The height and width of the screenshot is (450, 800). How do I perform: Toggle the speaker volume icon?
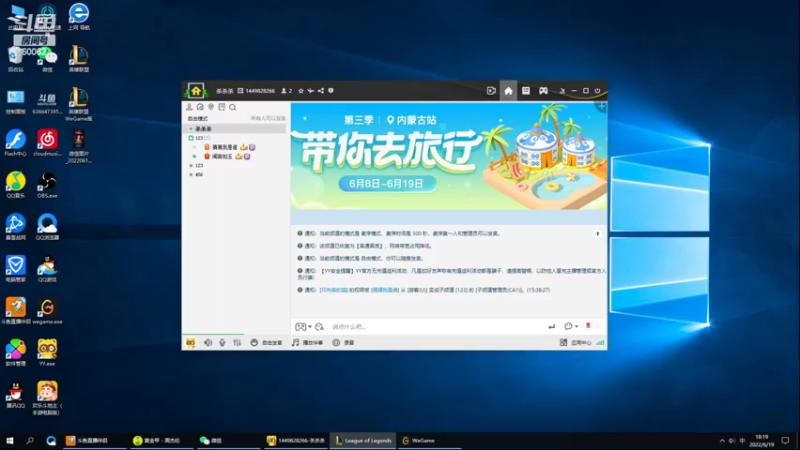pyautogui.click(x=208, y=343)
